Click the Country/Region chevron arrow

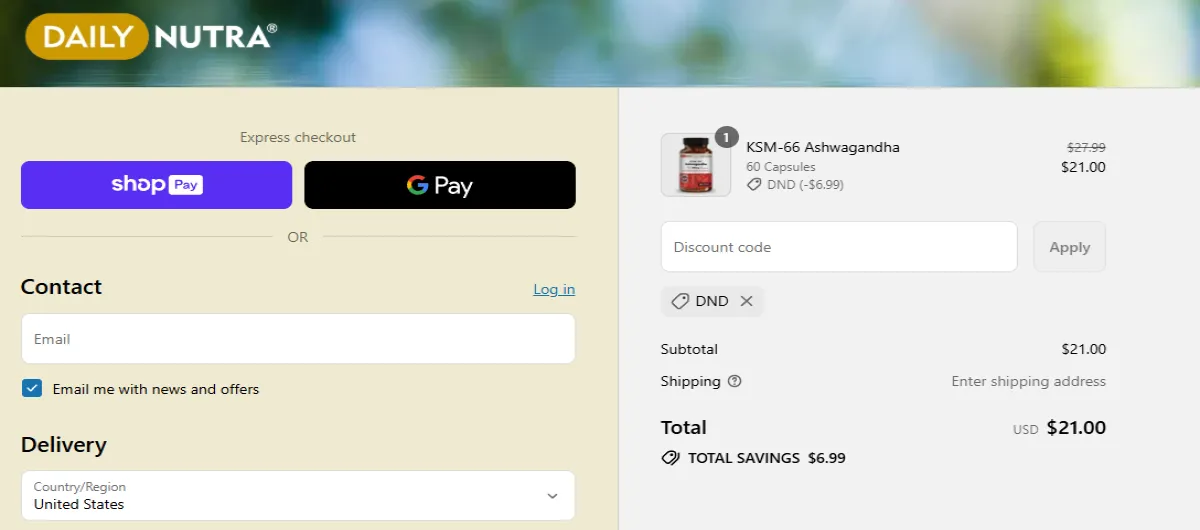point(552,496)
